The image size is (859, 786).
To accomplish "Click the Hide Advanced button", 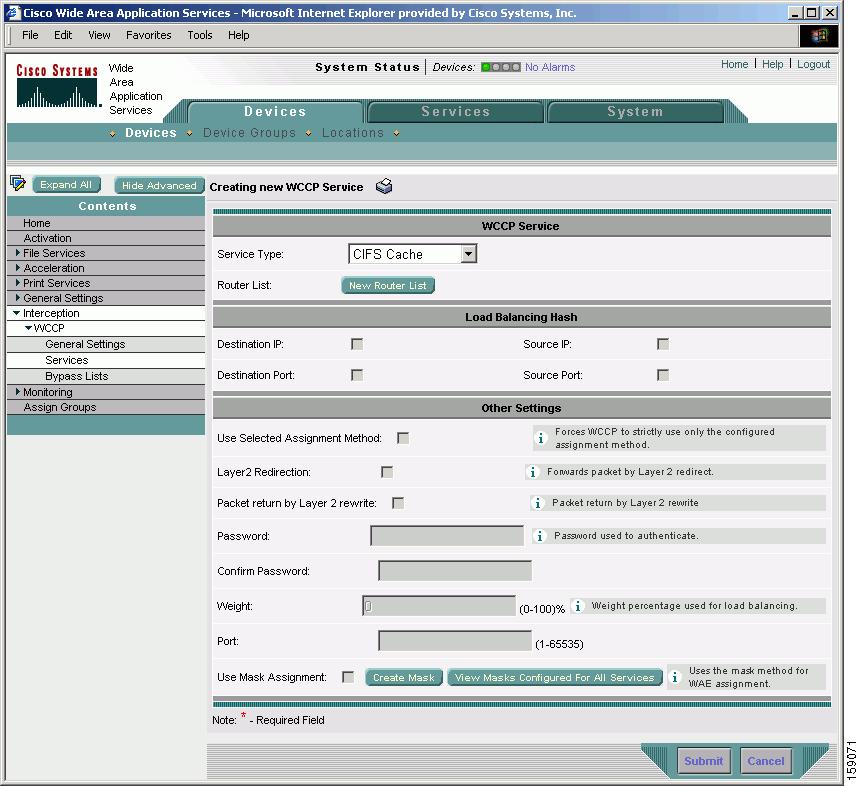I will [x=159, y=185].
